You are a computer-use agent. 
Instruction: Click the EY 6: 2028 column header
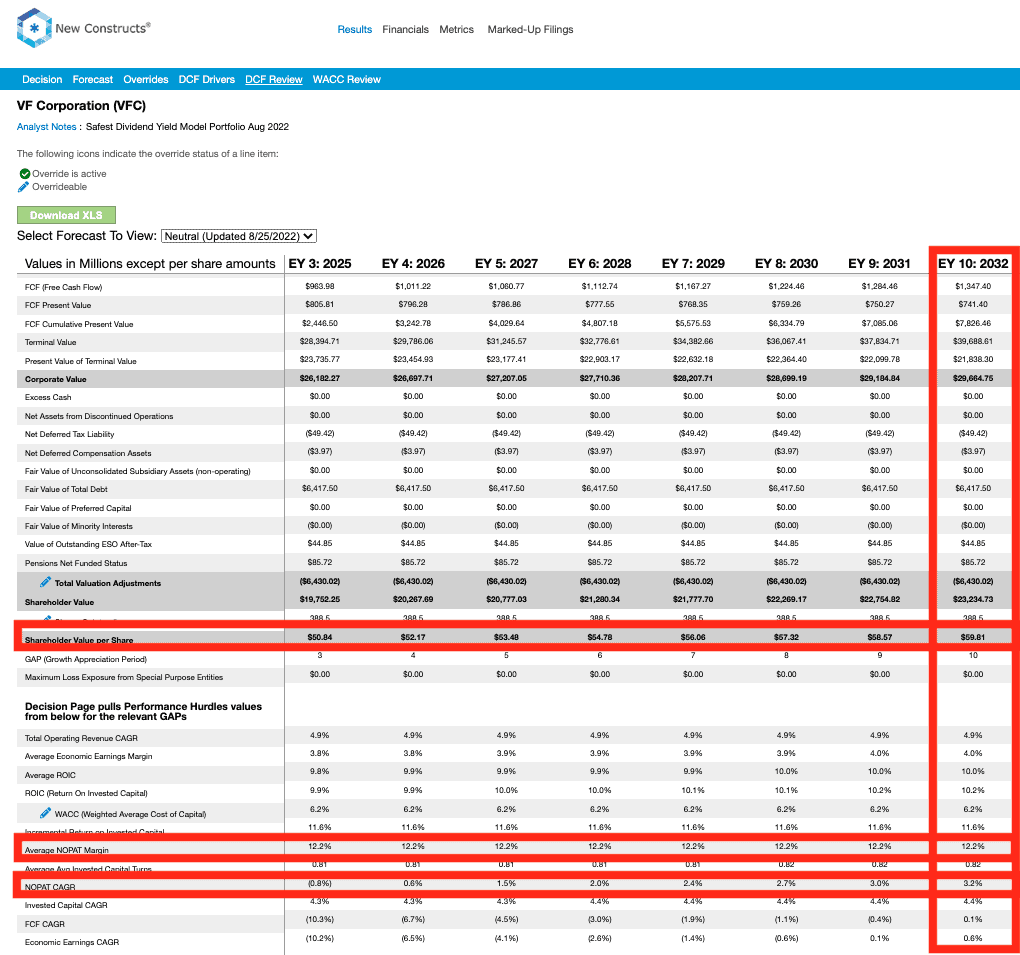point(600,263)
